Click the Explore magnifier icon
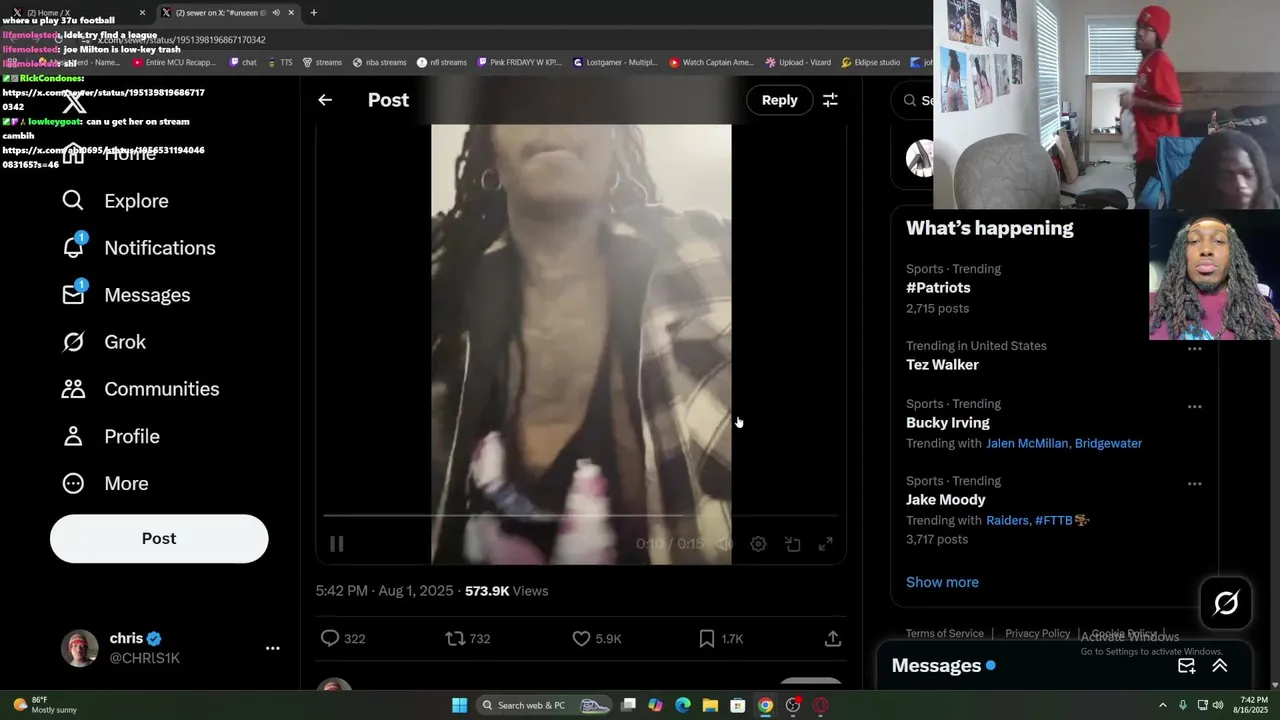This screenshot has height=720, width=1280. tap(73, 201)
